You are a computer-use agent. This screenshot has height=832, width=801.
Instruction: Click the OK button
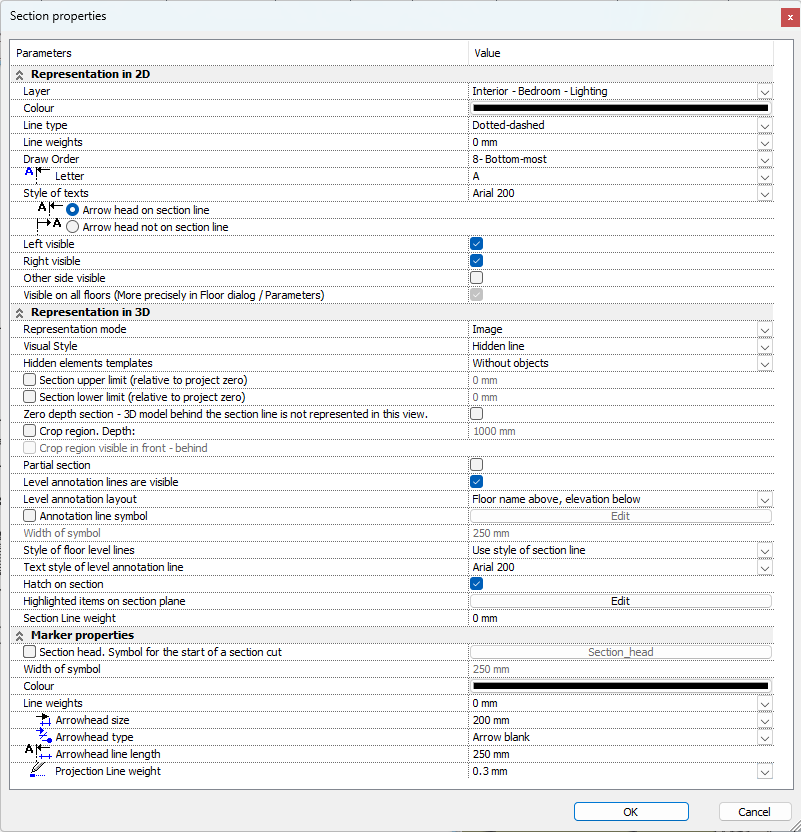tap(631, 812)
